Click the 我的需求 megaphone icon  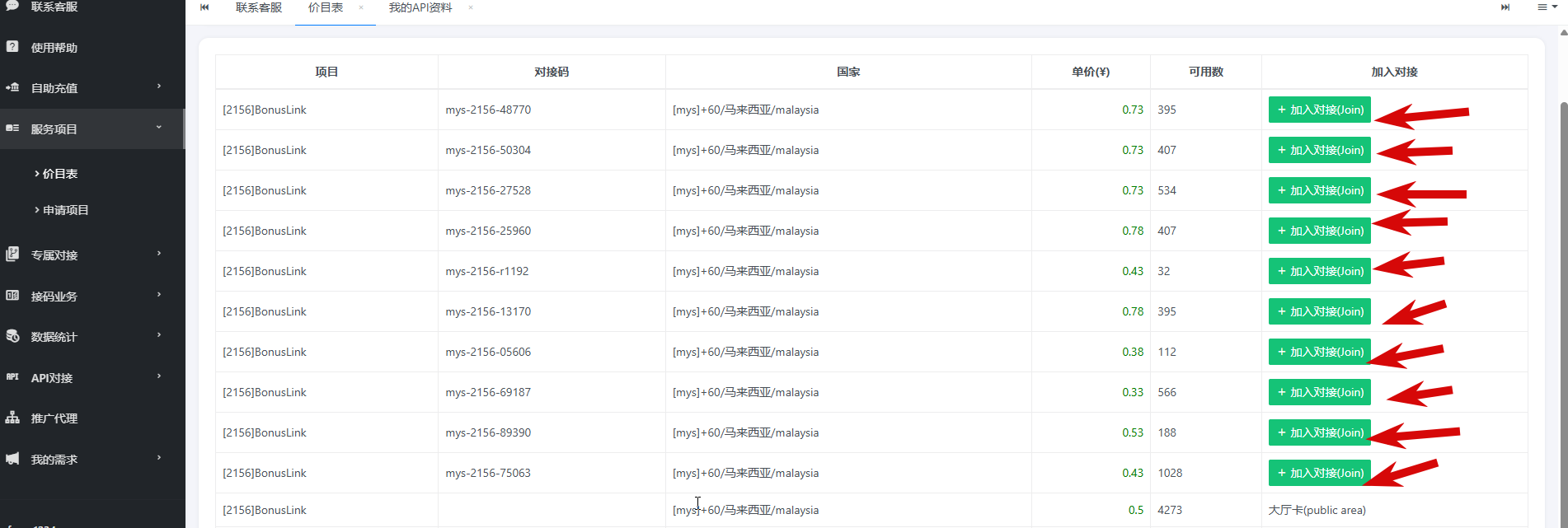pyautogui.click(x=12, y=459)
